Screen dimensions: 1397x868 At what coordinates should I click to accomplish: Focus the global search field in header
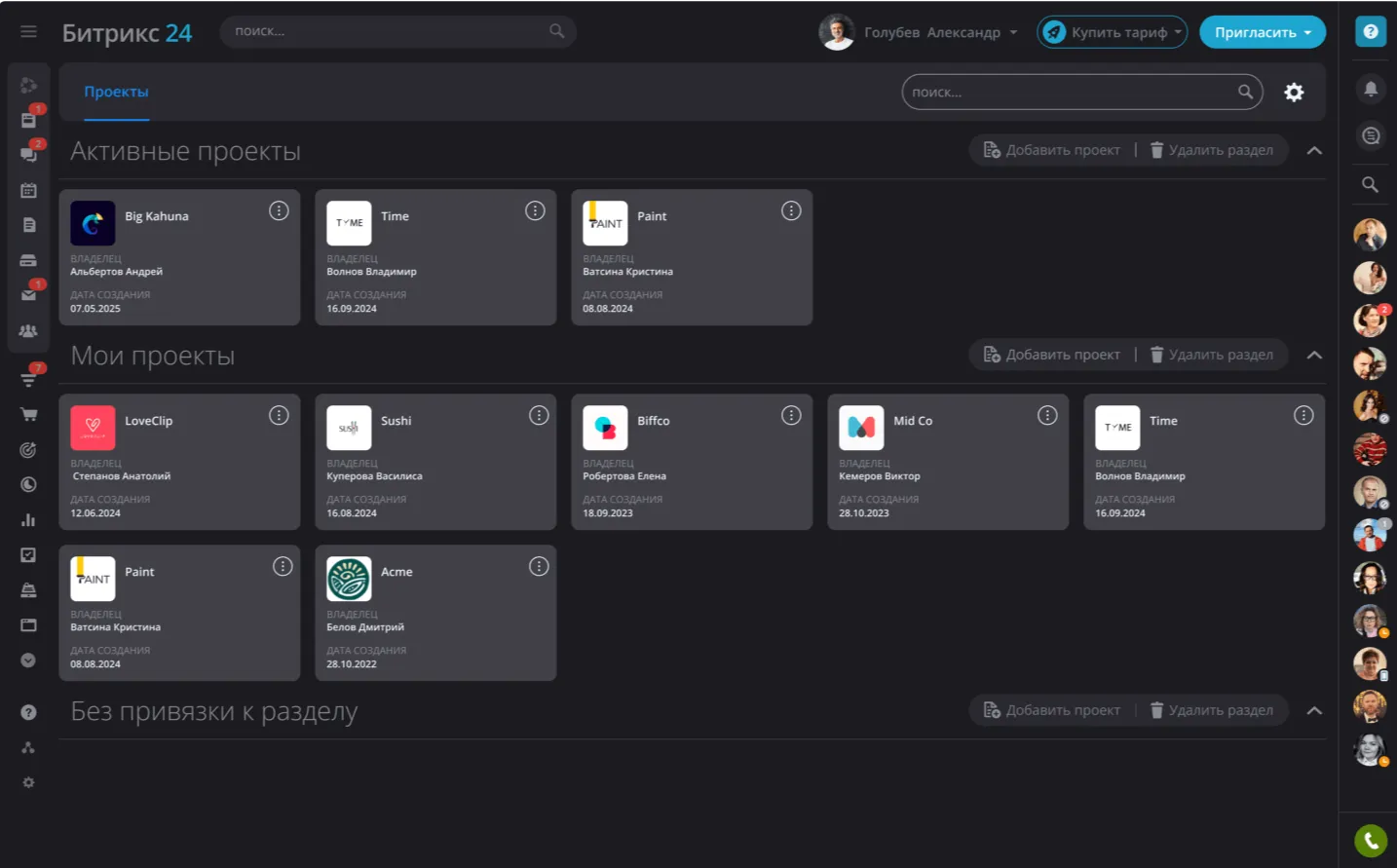[x=397, y=31]
